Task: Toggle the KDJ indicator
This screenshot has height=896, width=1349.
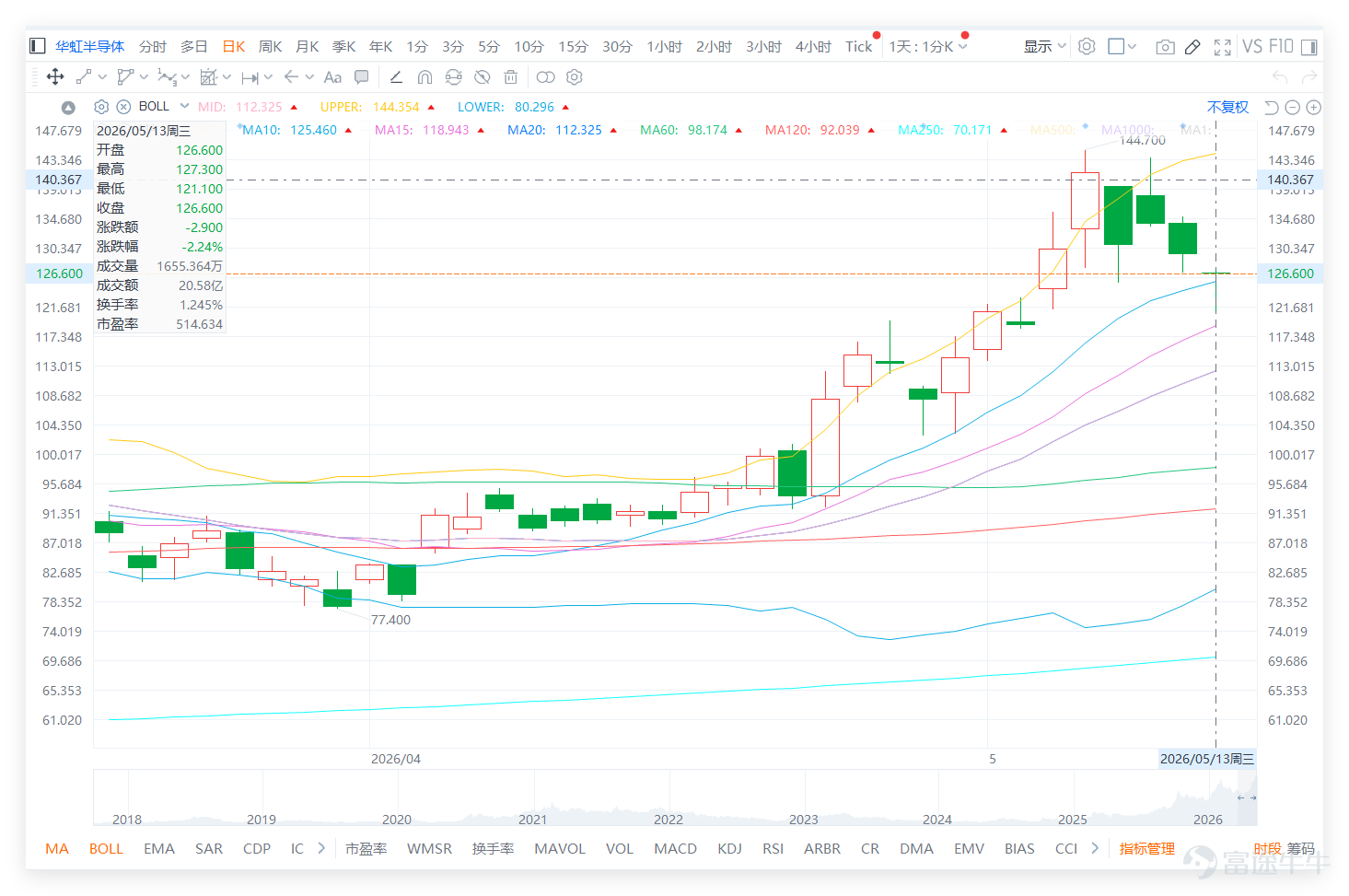Action: [x=729, y=848]
